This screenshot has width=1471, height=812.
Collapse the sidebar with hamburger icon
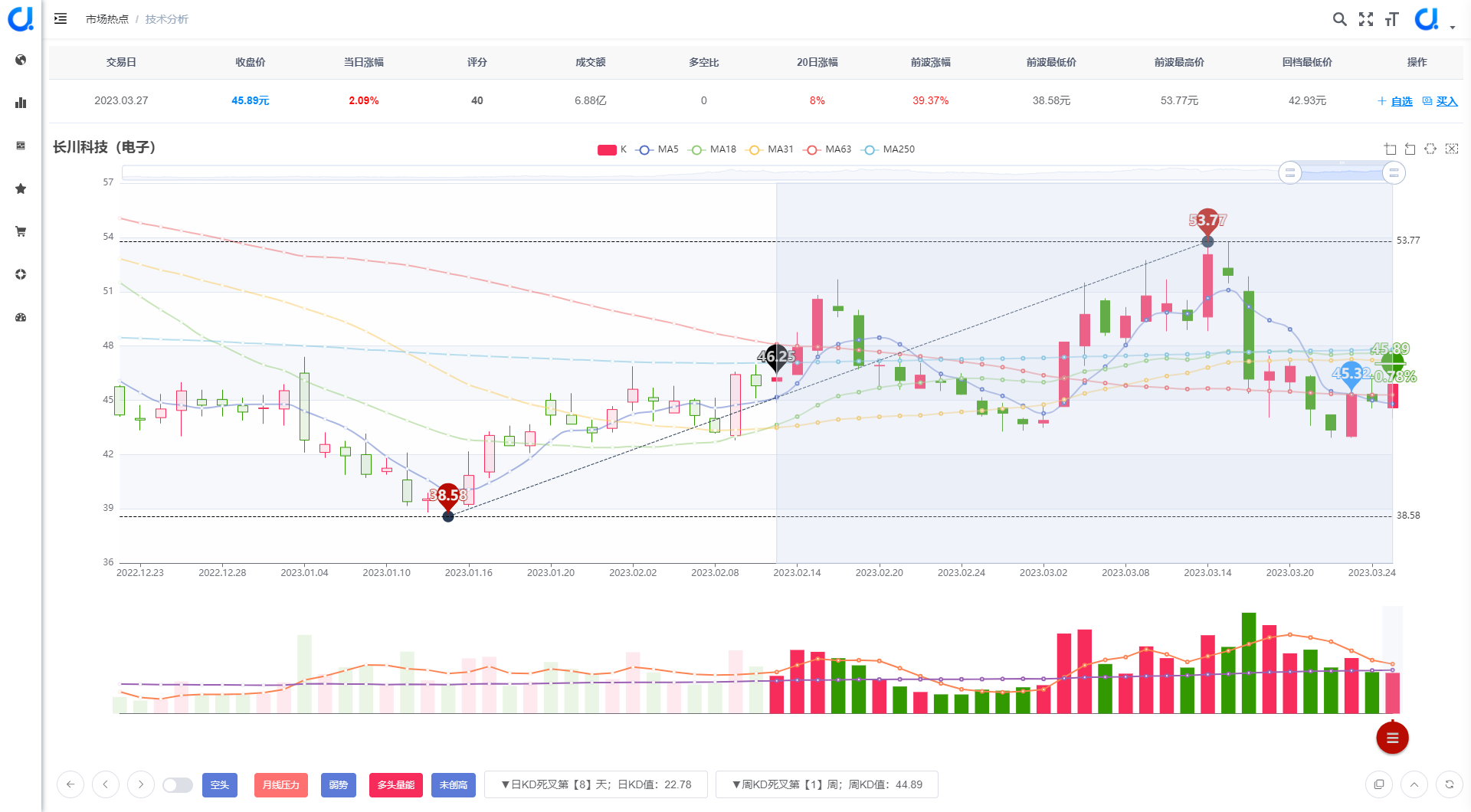(61, 18)
